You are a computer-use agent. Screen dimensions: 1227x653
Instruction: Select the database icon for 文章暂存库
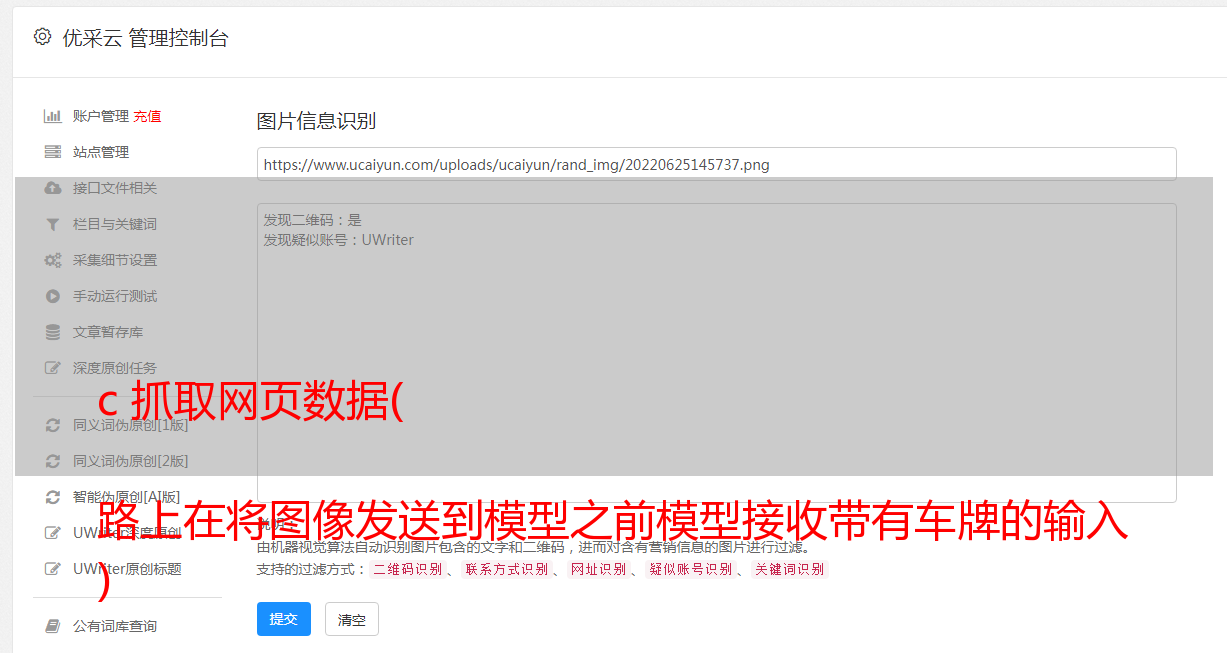coord(53,332)
